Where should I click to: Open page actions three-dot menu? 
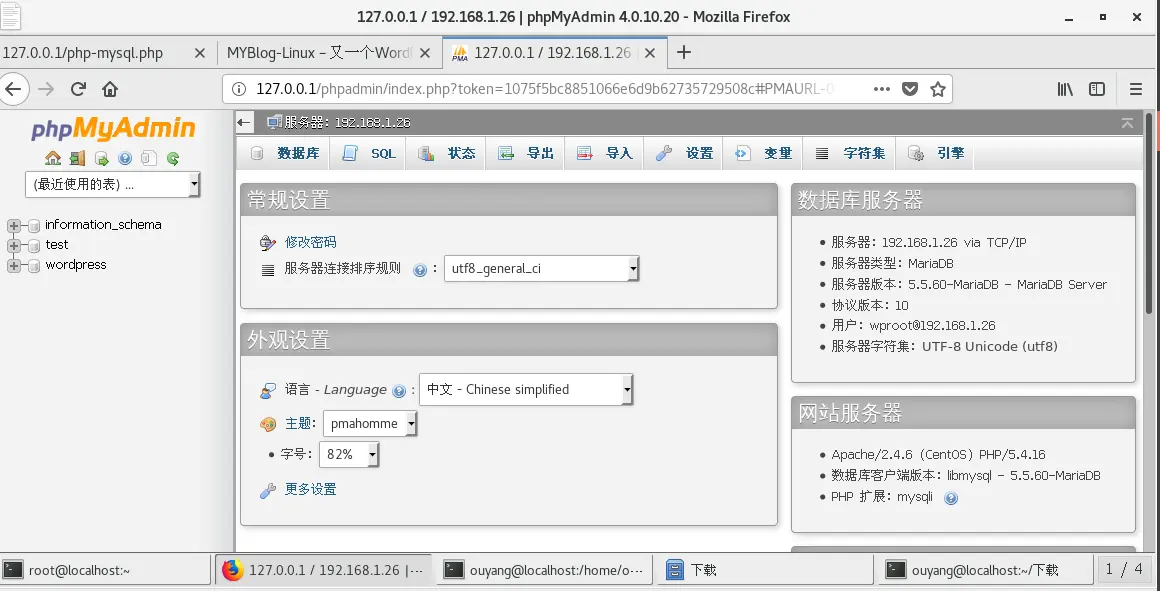pos(881,90)
